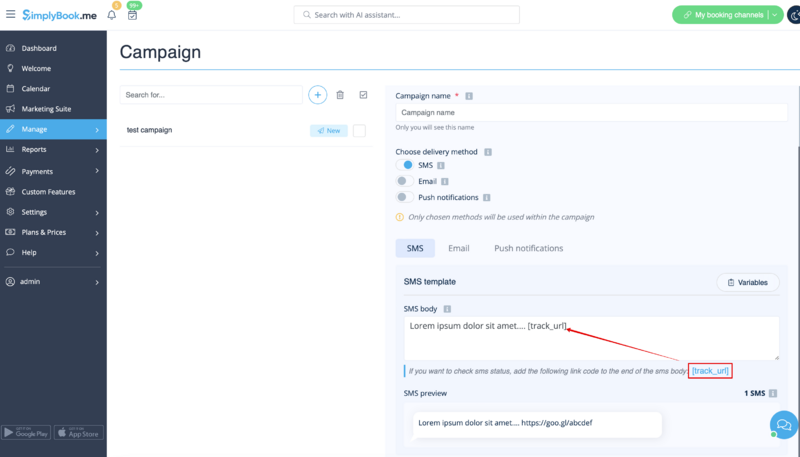800x457 pixels.
Task: Expand the Help submenu chevron
Action: (x=97, y=253)
